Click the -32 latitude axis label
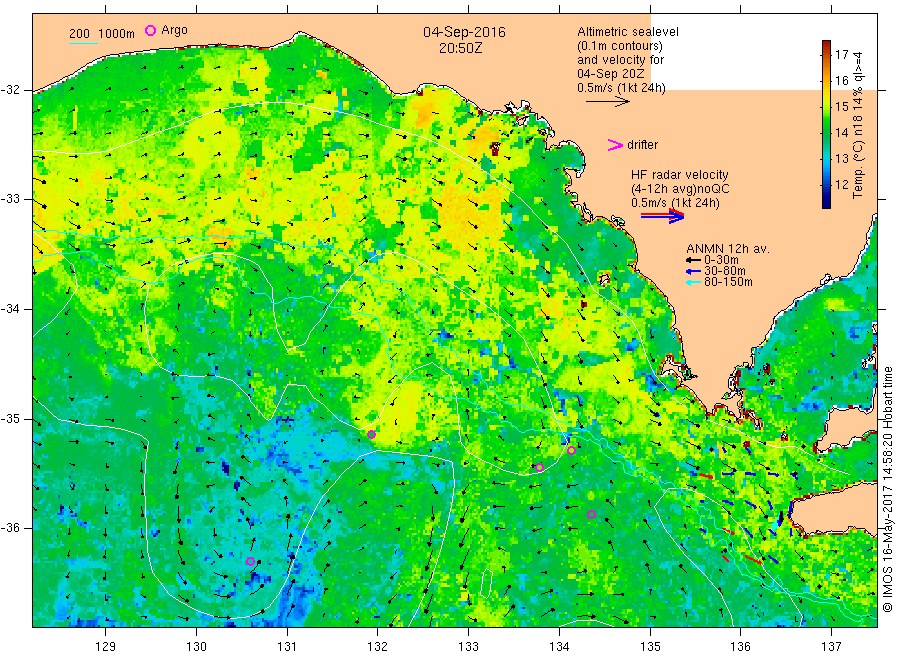Screen dimensions: 900x660 tap(10, 90)
